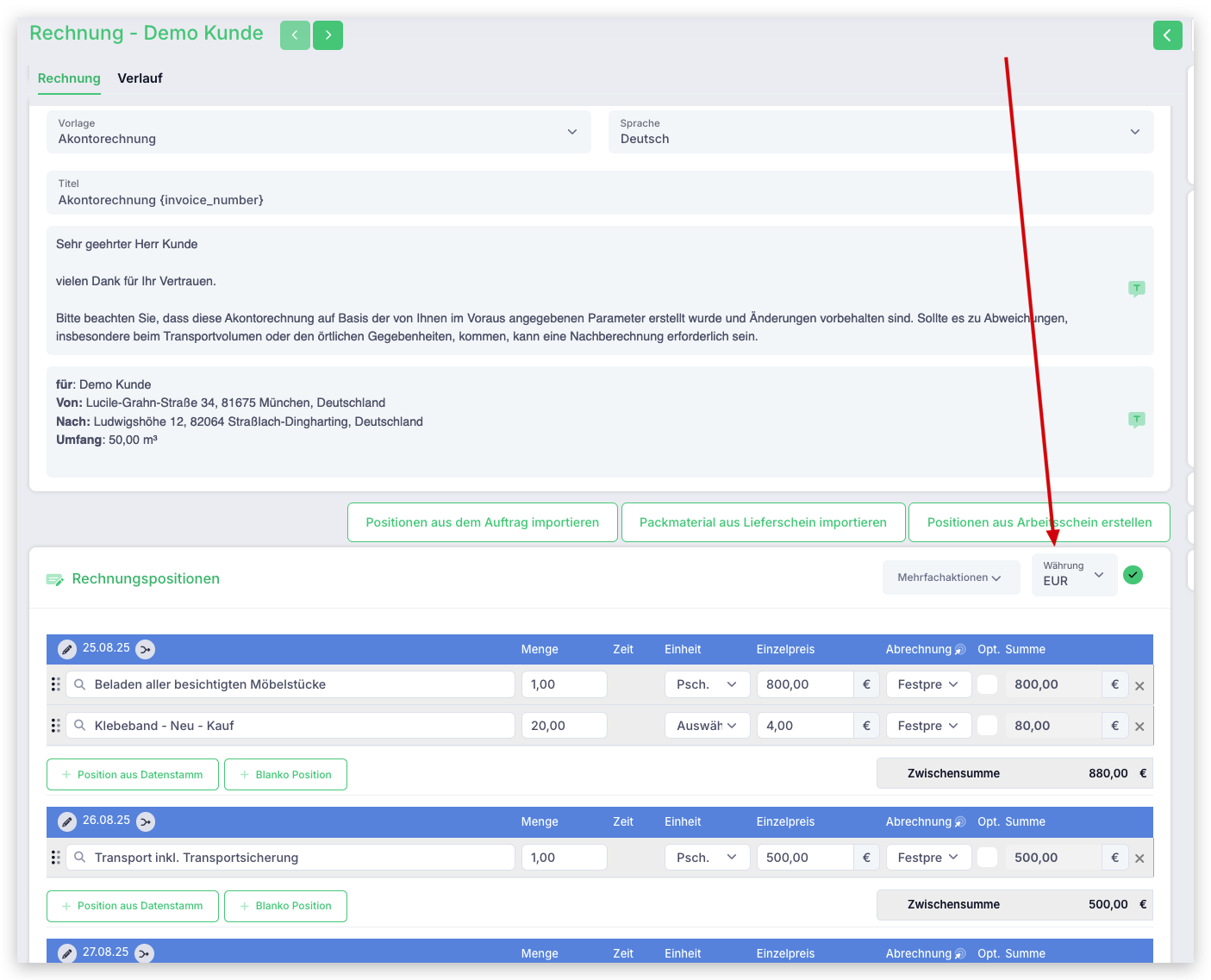Click Menge field of Beladen aller row
The image size is (1211, 980).
(x=565, y=684)
